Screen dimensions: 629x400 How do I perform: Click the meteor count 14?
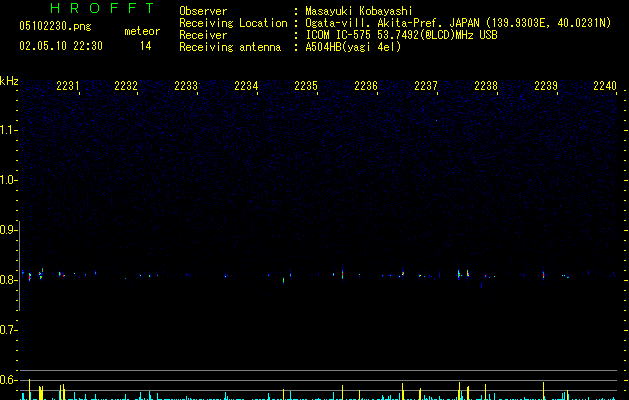(146, 46)
